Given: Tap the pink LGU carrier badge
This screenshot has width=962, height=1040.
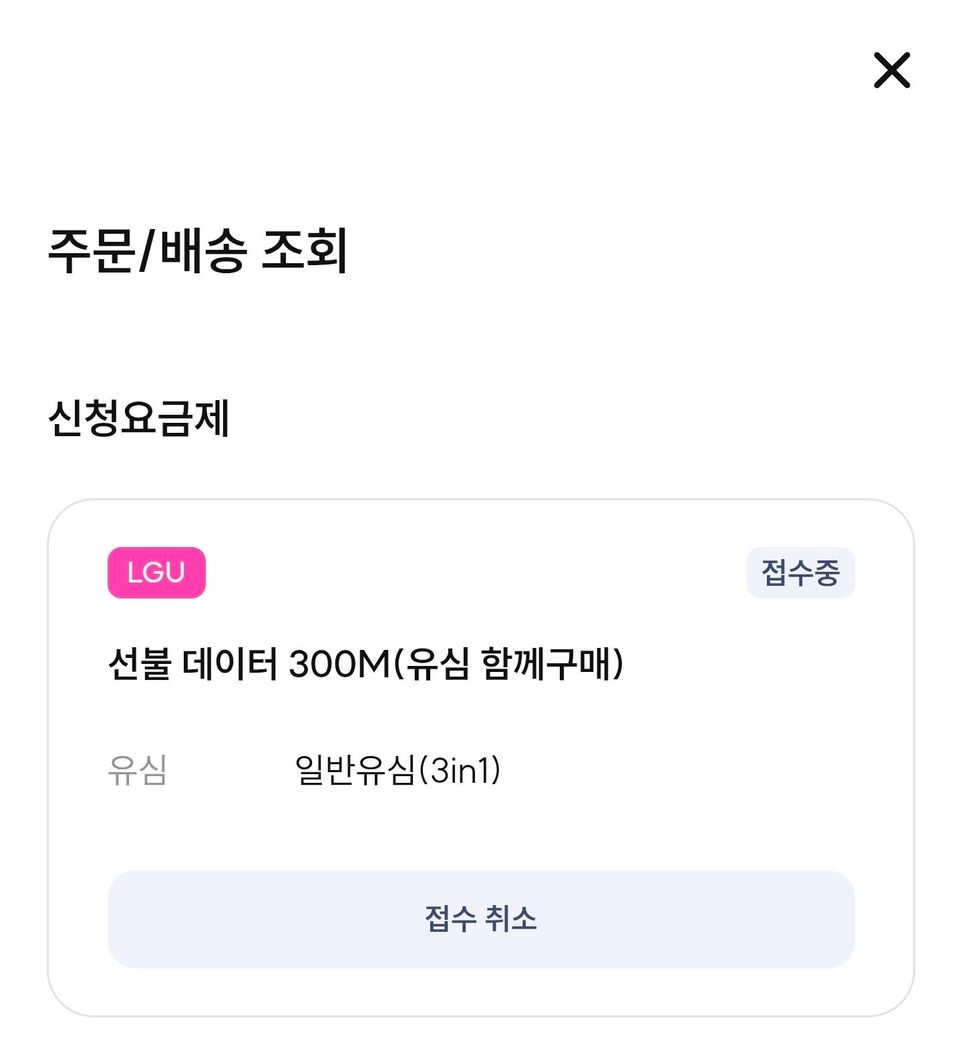Looking at the screenshot, I should (156, 573).
